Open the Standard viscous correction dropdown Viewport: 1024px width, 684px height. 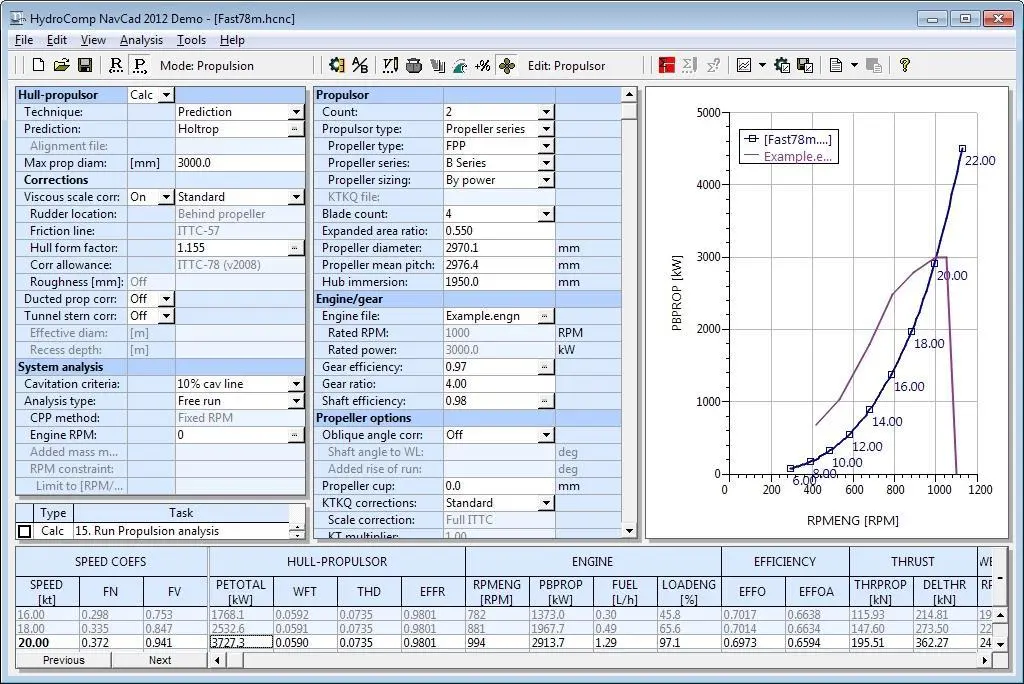[x=296, y=197]
